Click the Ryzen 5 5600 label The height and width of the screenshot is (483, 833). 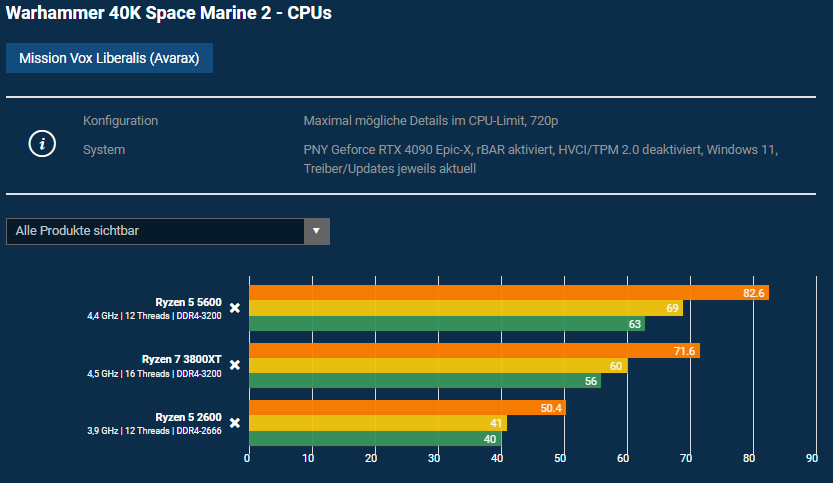188,302
